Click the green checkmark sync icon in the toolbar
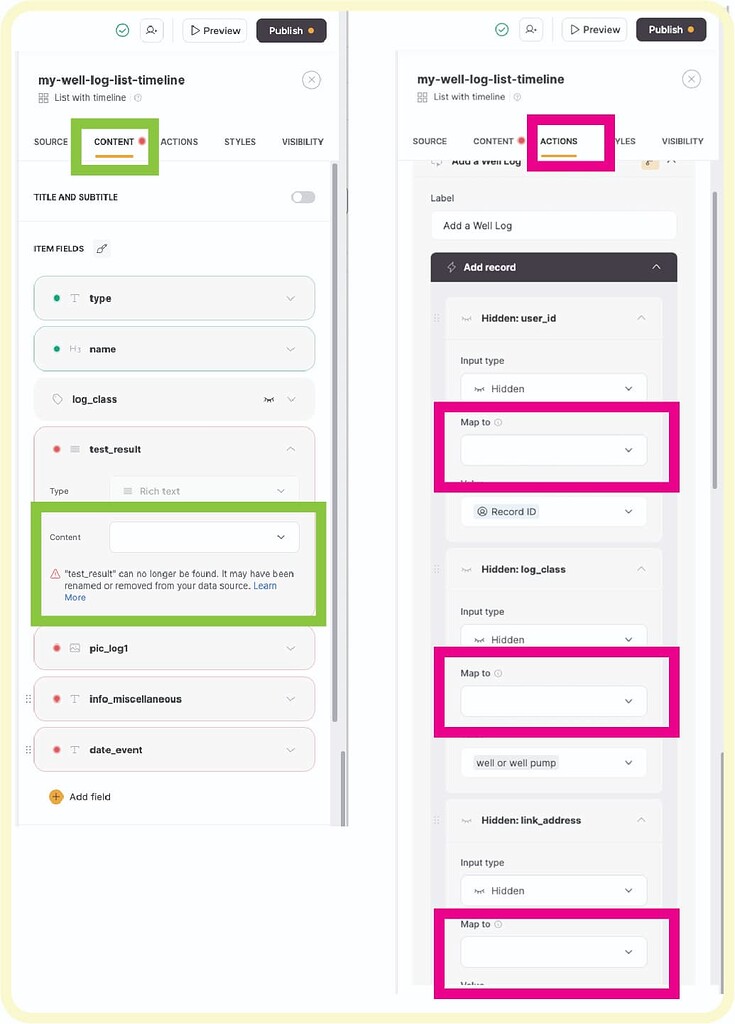Image resolution: width=735 pixels, height=1024 pixels. tap(122, 30)
